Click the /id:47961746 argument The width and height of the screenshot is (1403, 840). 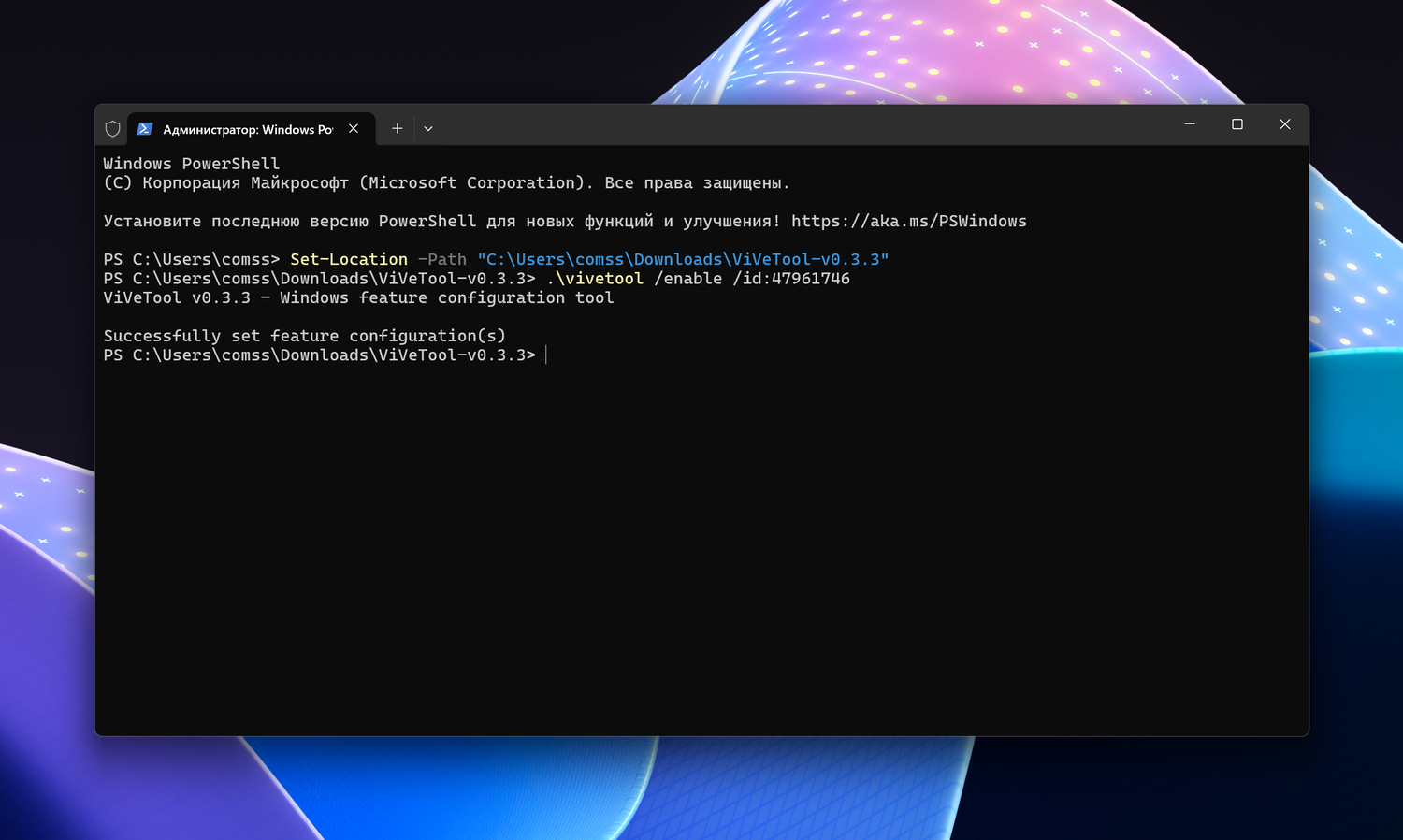791,279
